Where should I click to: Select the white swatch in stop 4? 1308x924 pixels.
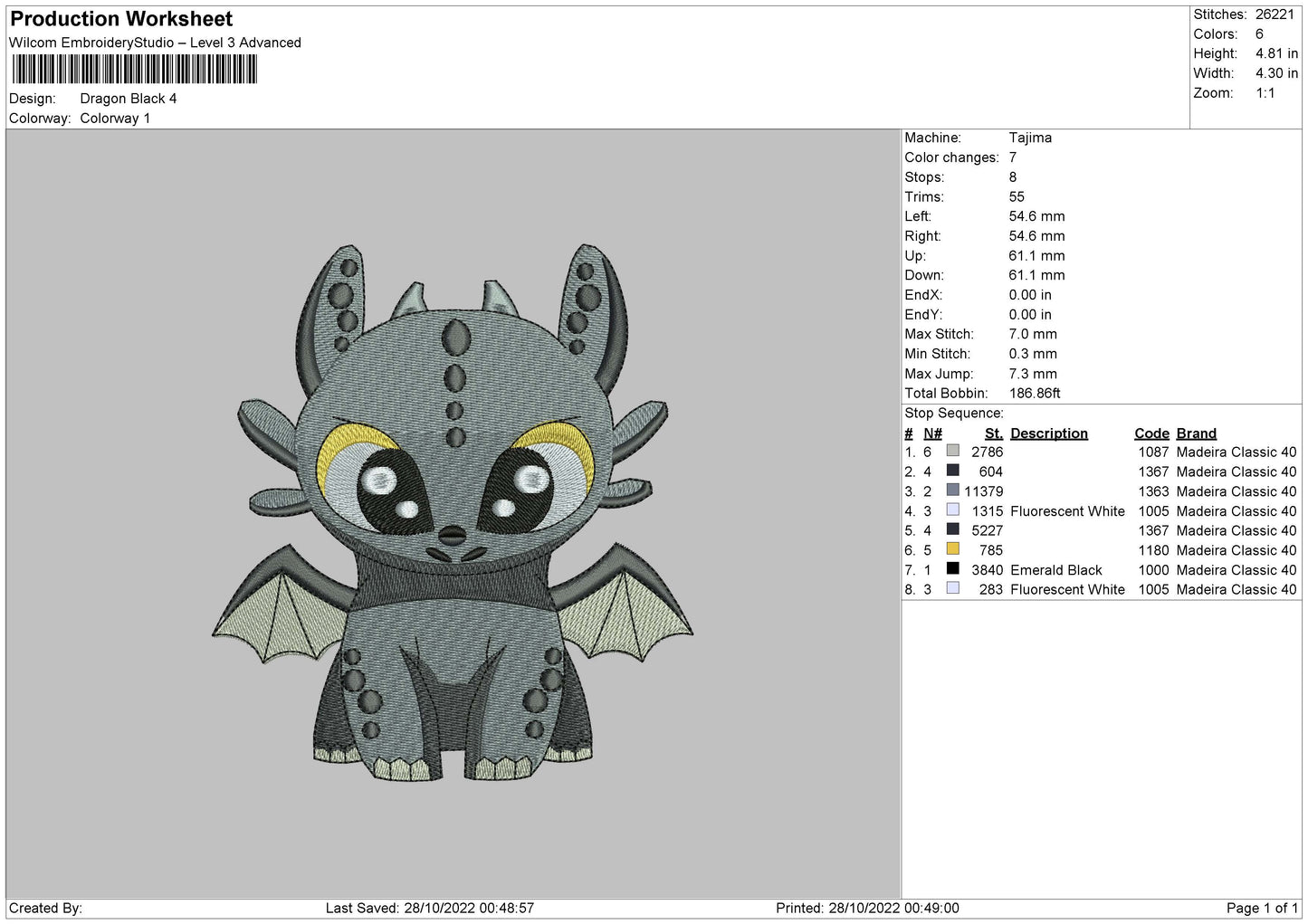(952, 510)
